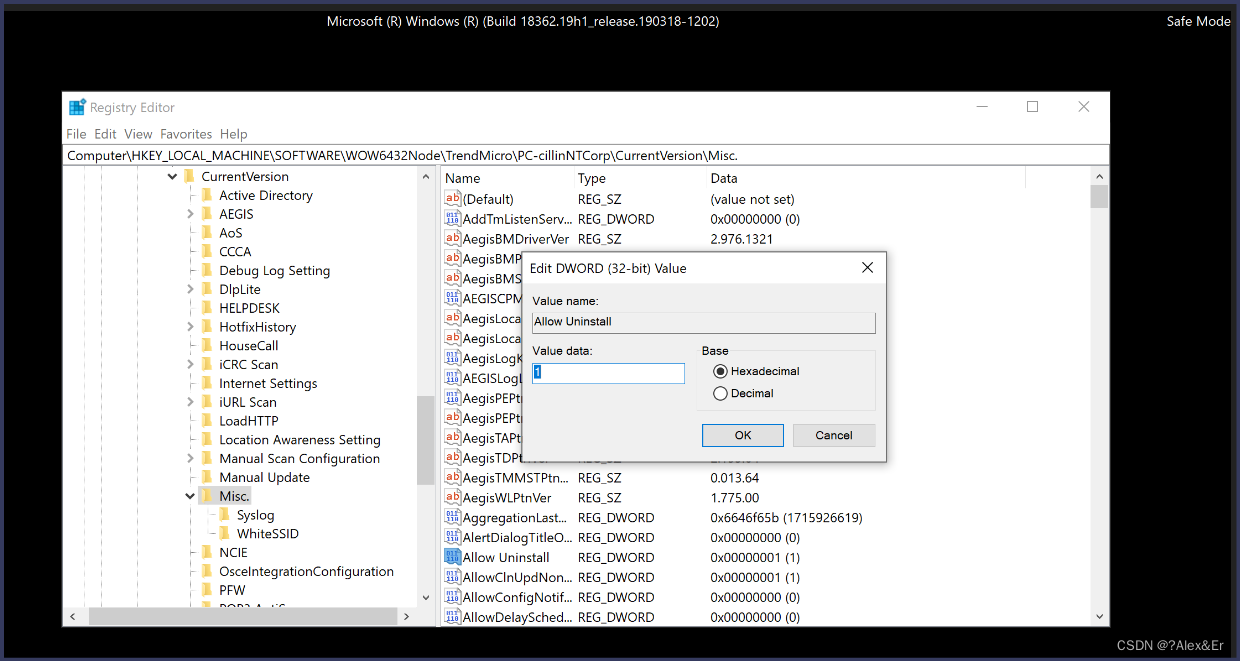1240x661 pixels.
Task: Expand the HotfixHistory tree node
Action: click(x=191, y=327)
